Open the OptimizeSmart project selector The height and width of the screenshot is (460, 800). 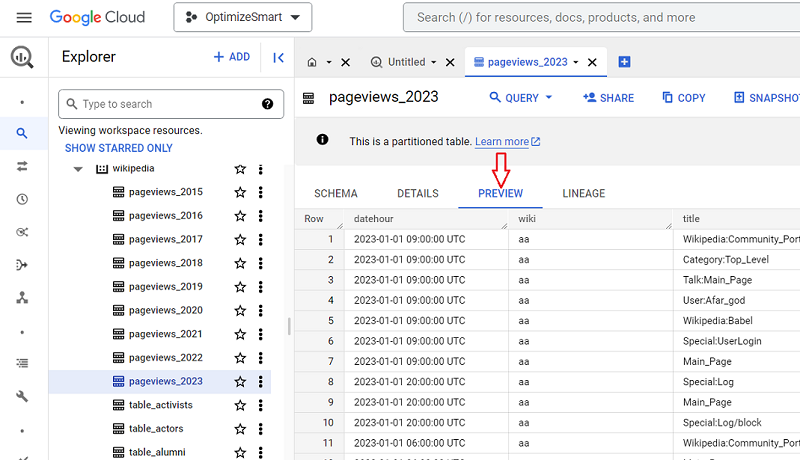coord(242,17)
